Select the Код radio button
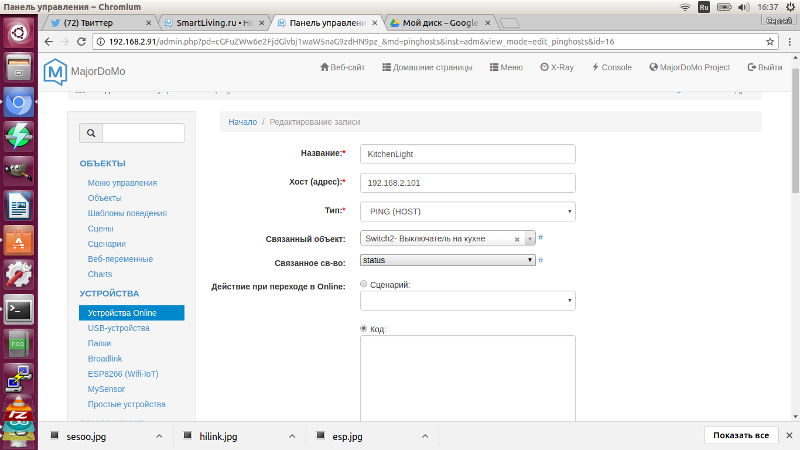 coord(363,328)
